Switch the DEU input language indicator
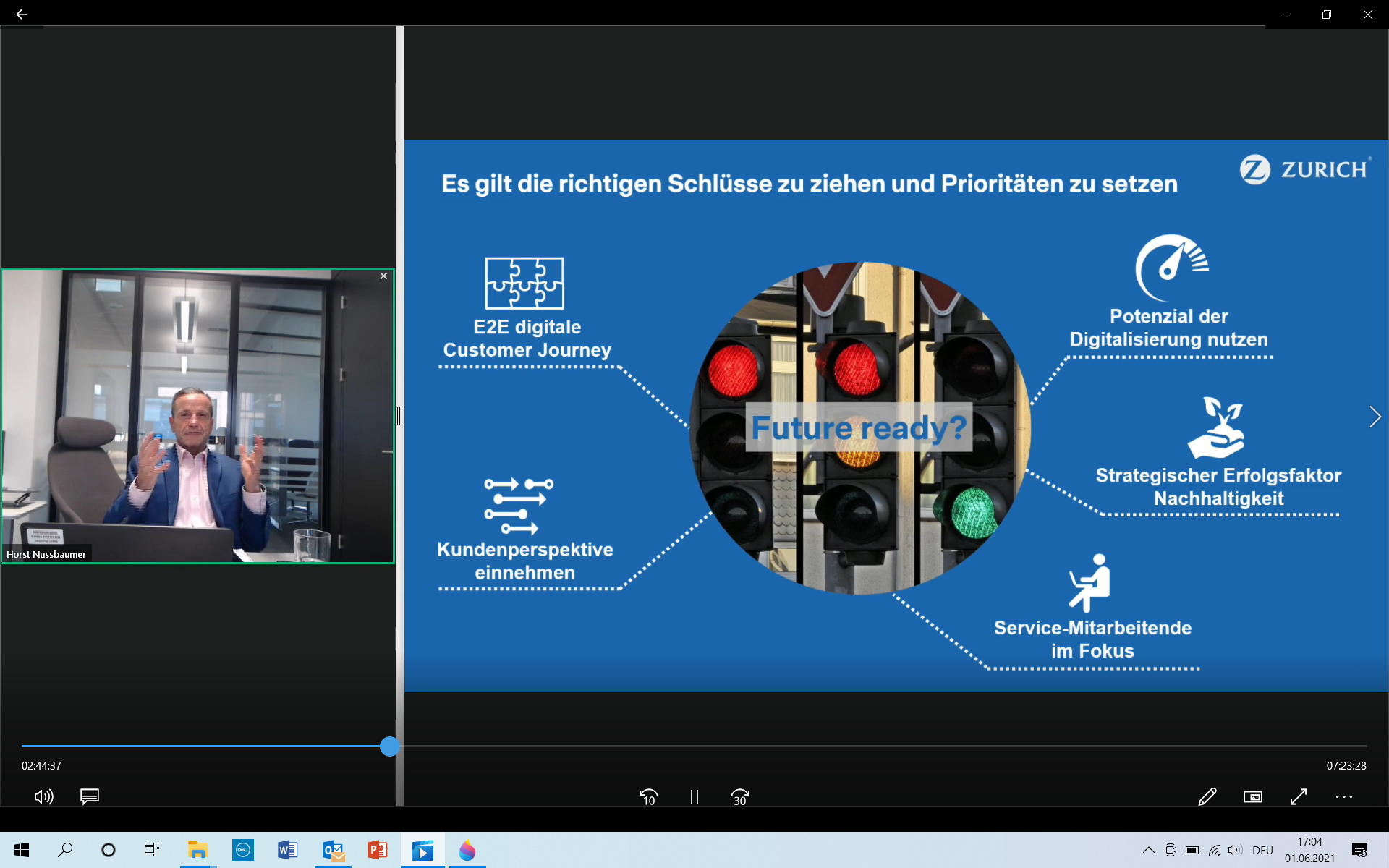Image resolution: width=1389 pixels, height=868 pixels. point(1262,850)
